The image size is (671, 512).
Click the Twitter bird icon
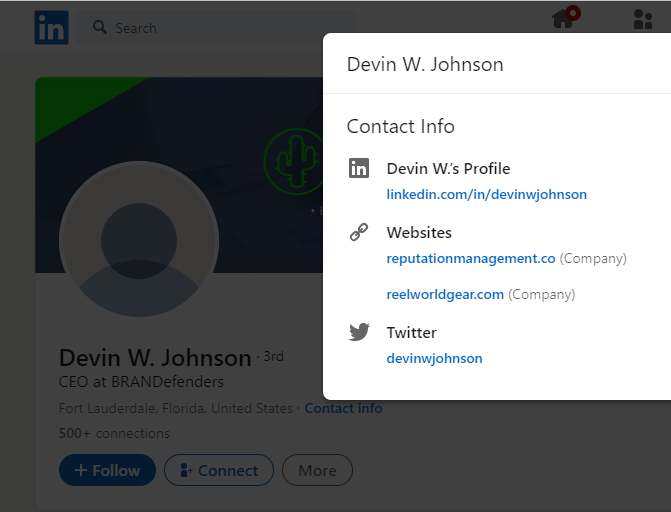(x=359, y=332)
